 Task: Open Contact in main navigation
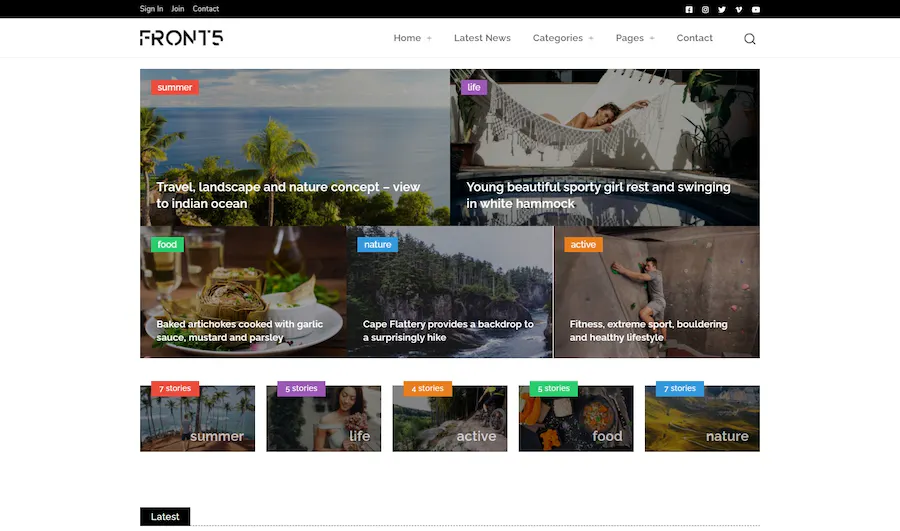click(x=695, y=38)
